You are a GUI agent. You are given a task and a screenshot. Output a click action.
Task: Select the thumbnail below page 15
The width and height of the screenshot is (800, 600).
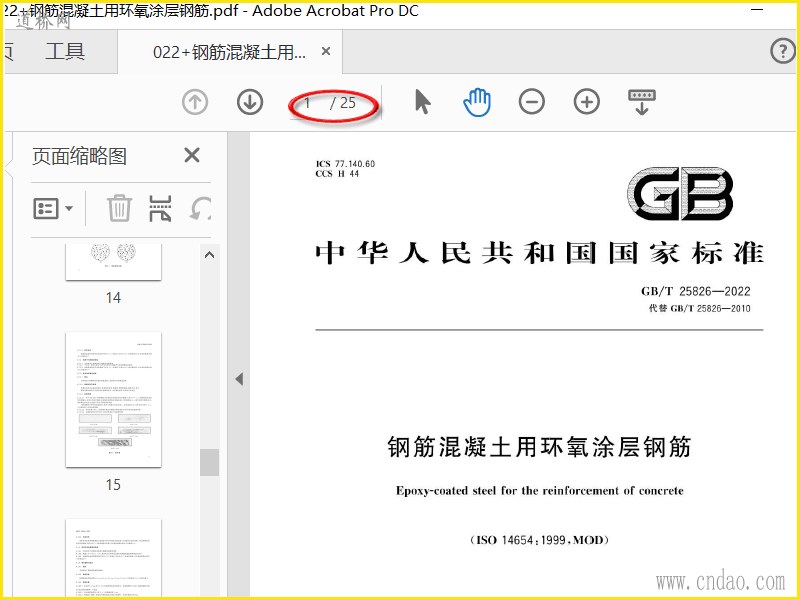coord(113,558)
